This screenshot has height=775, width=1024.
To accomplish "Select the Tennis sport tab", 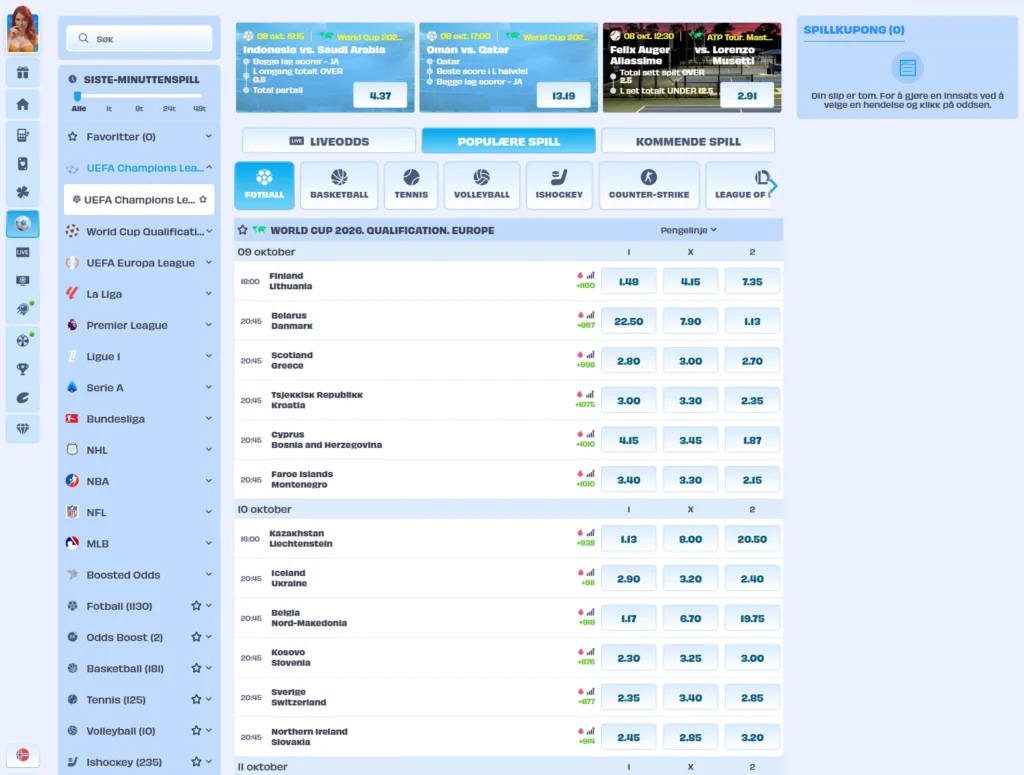I will [410, 186].
